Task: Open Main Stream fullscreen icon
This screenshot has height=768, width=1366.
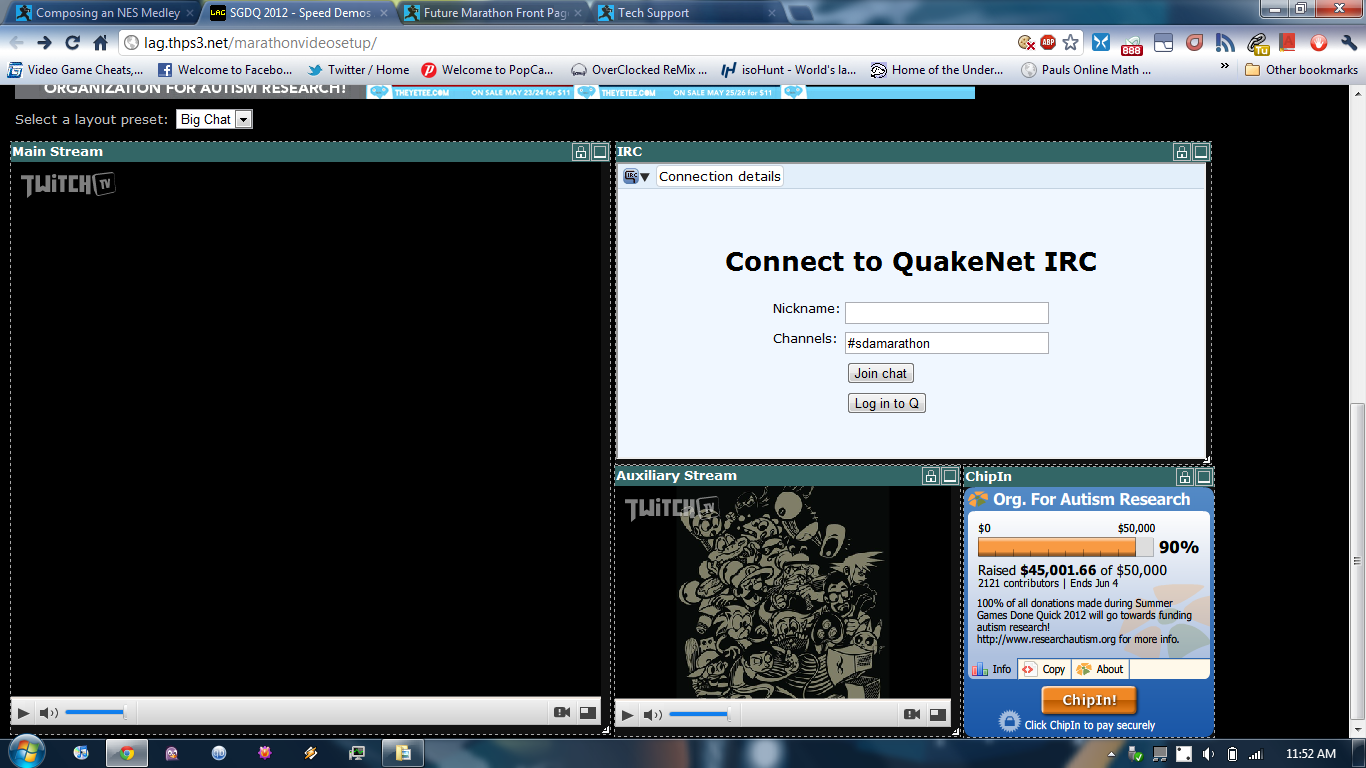Action: 588,713
